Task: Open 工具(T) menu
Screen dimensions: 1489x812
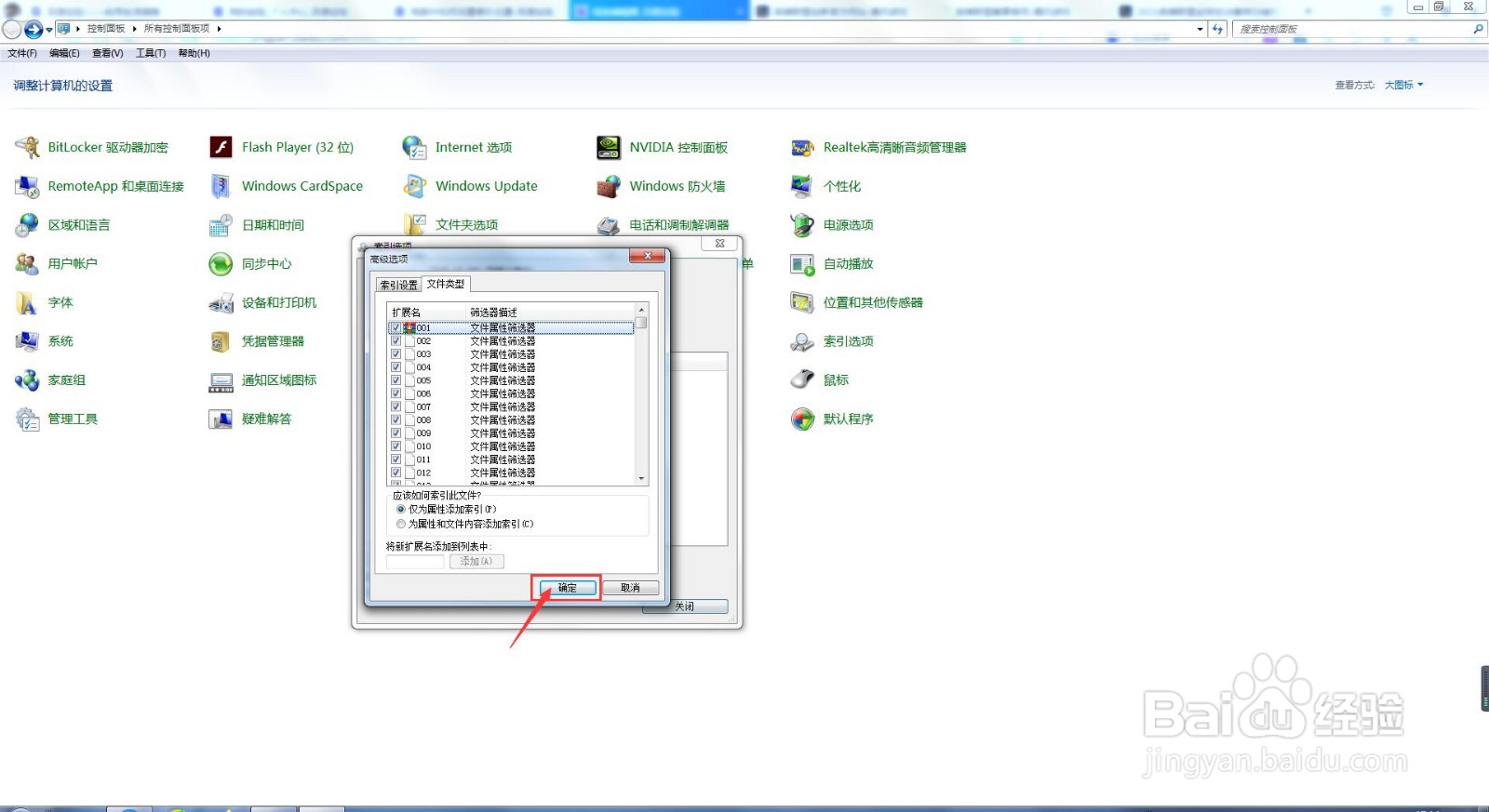Action: click(151, 53)
